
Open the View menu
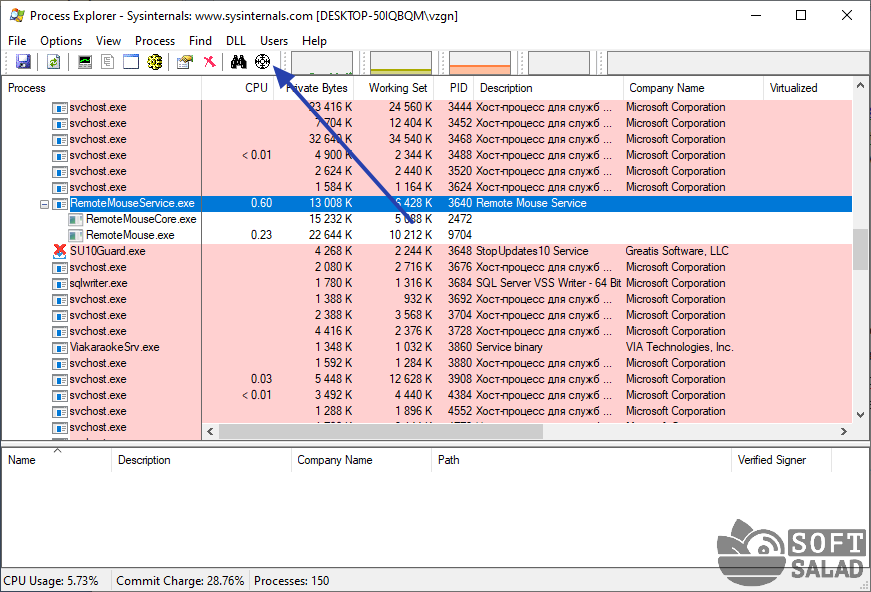coord(108,41)
